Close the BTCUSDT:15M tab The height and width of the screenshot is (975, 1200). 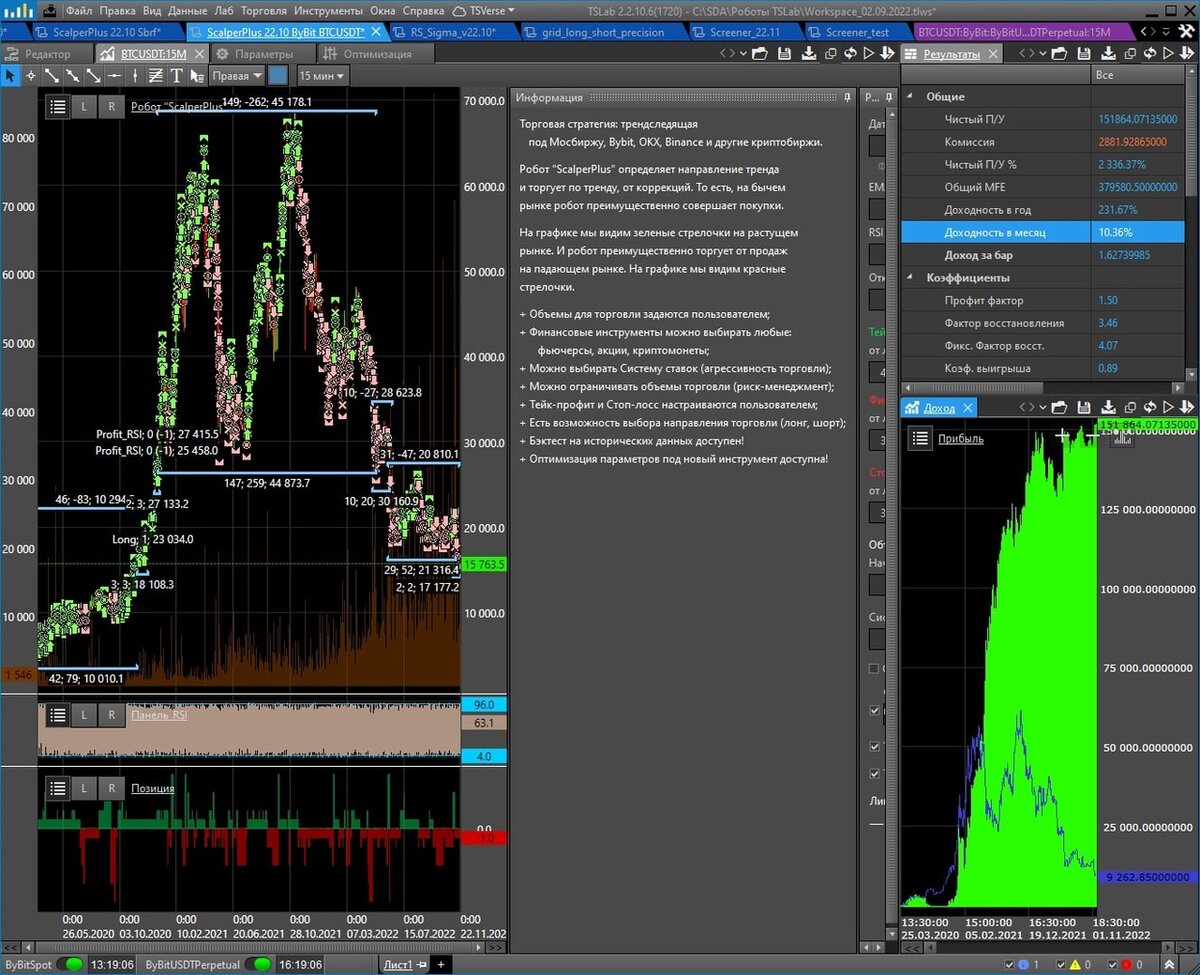pos(199,54)
